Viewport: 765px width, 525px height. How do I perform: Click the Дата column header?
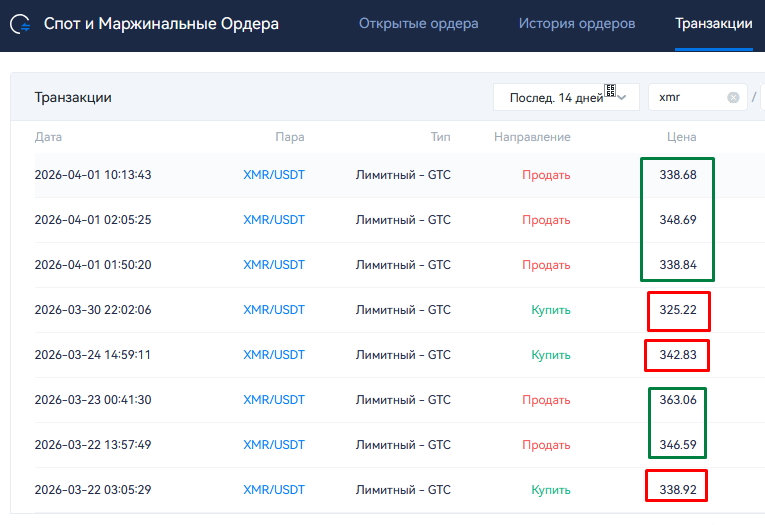pyautogui.click(x=48, y=137)
